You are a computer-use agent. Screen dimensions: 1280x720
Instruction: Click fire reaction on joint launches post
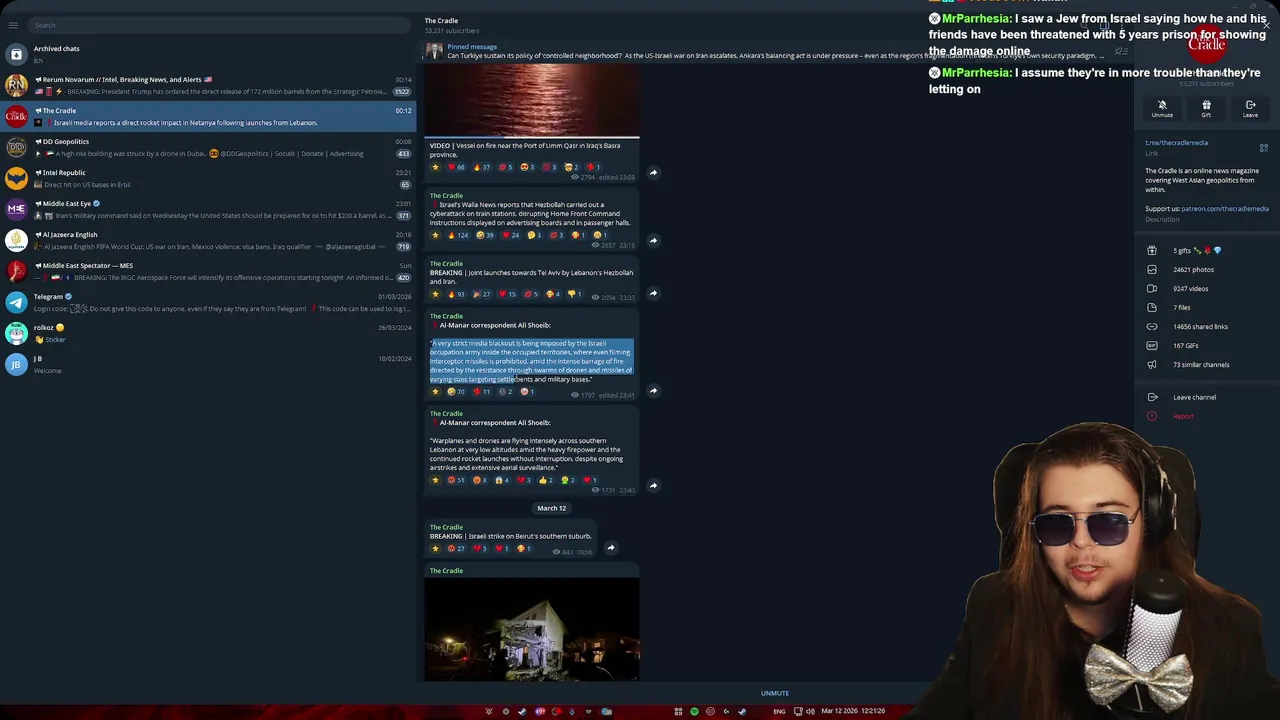tap(458, 294)
